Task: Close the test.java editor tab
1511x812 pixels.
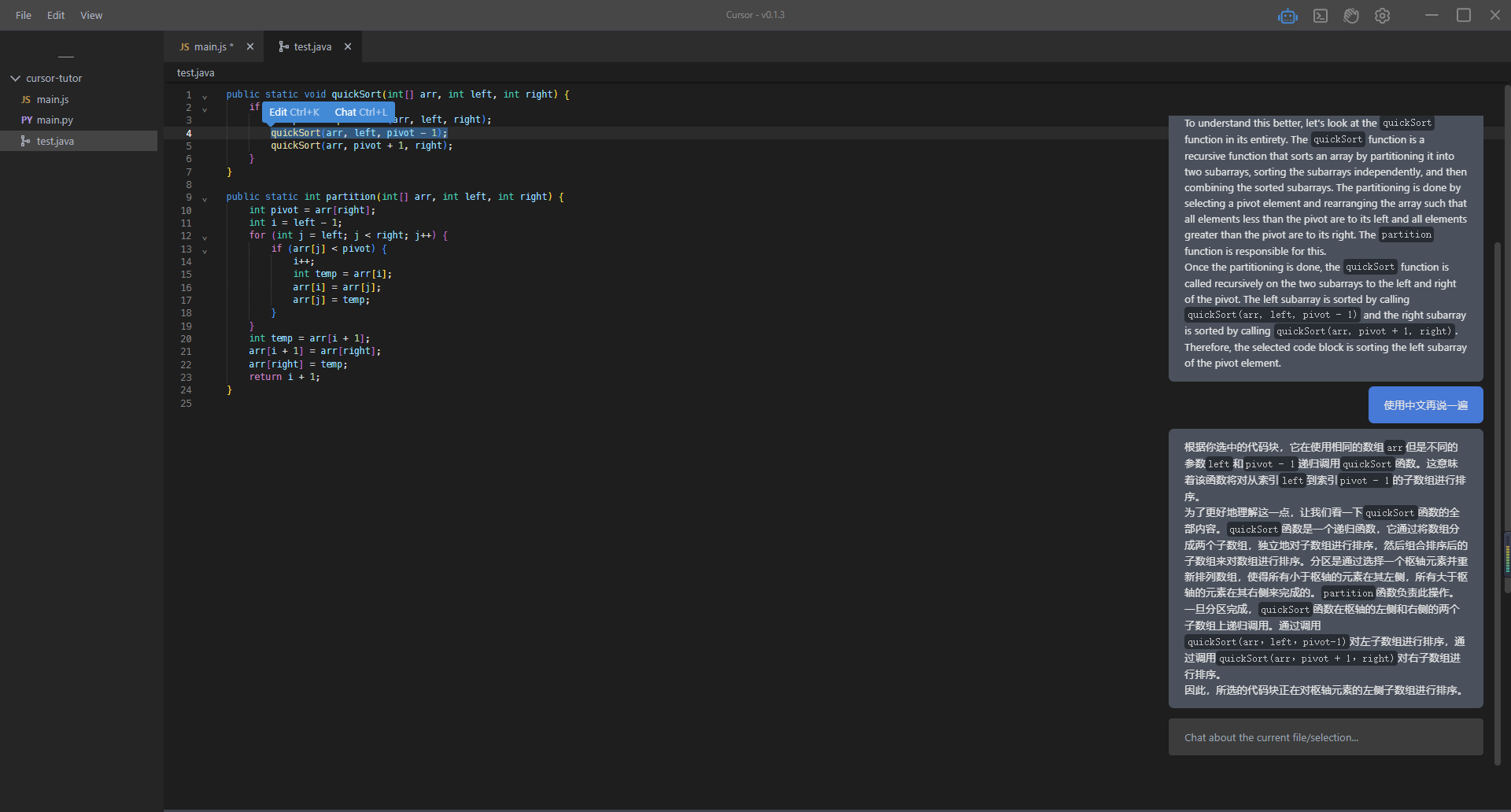Action: tap(348, 46)
